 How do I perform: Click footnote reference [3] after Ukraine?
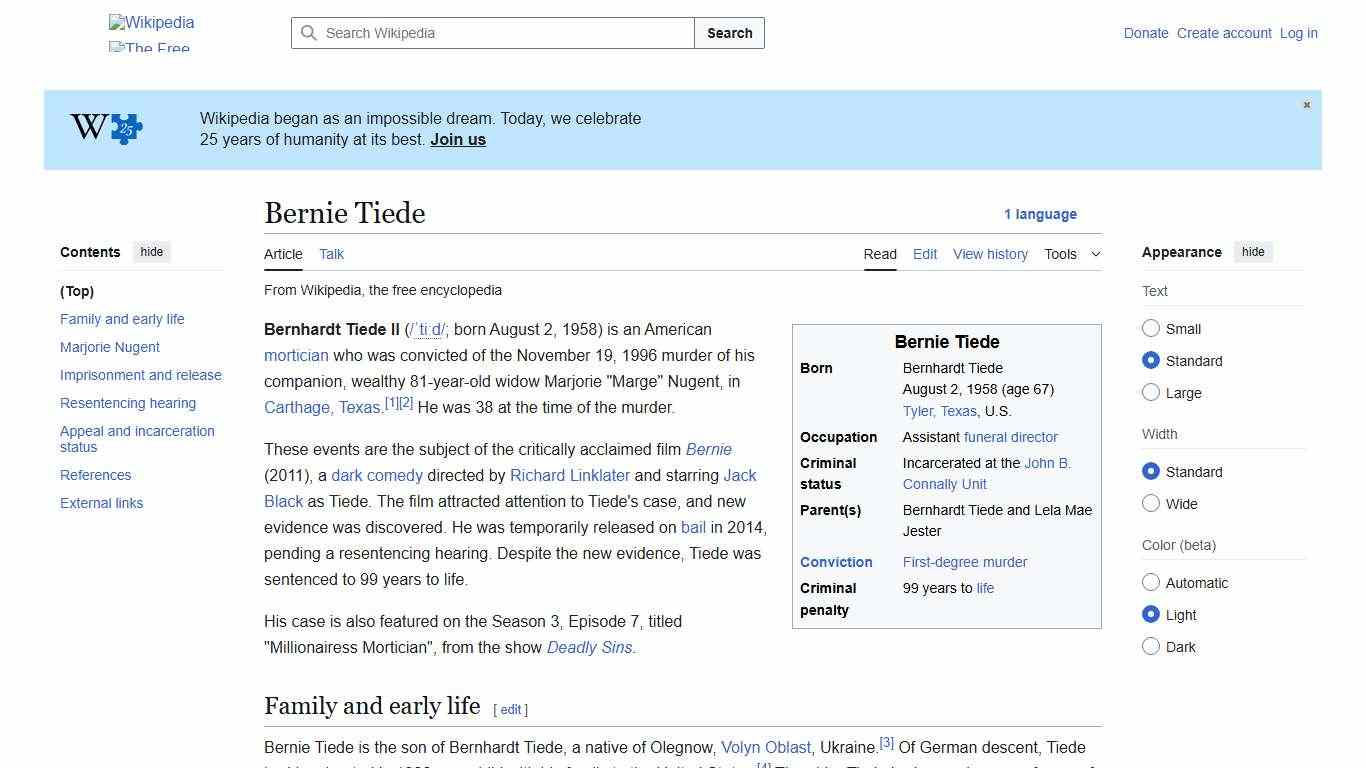(886, 741)
